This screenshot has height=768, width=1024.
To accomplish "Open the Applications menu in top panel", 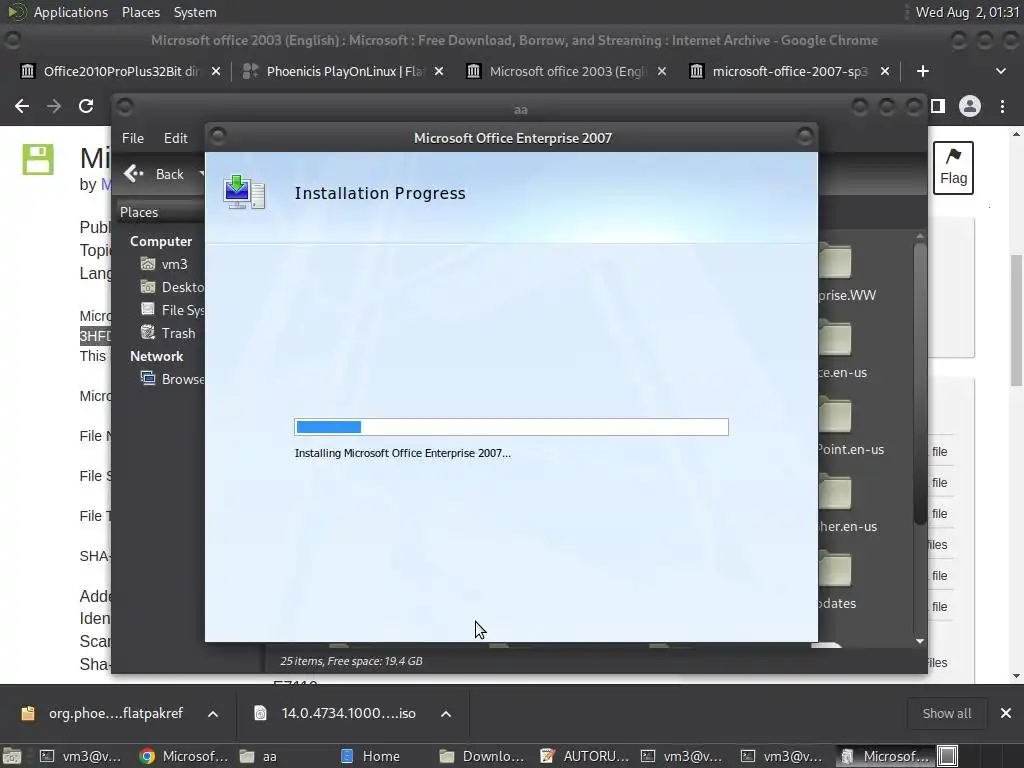I will [71, 12].
